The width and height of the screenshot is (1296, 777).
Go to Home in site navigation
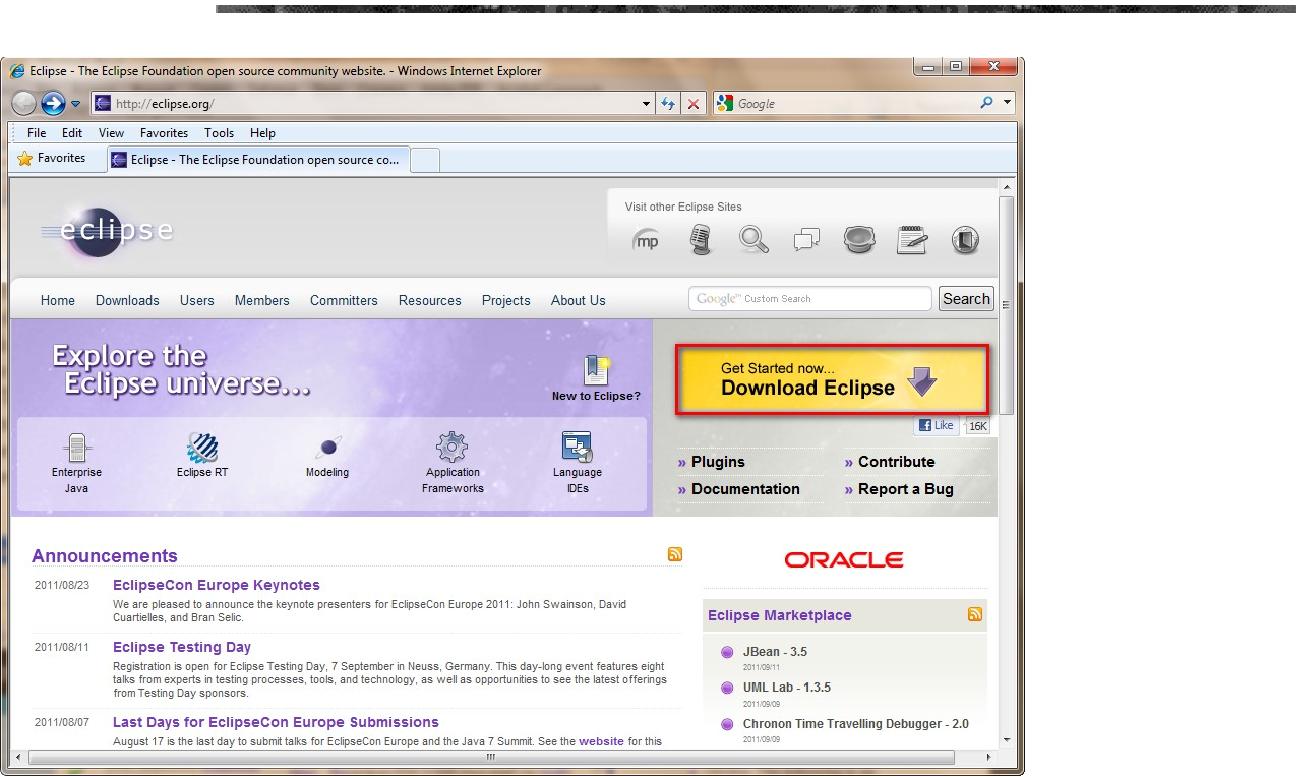click(58, 300)
